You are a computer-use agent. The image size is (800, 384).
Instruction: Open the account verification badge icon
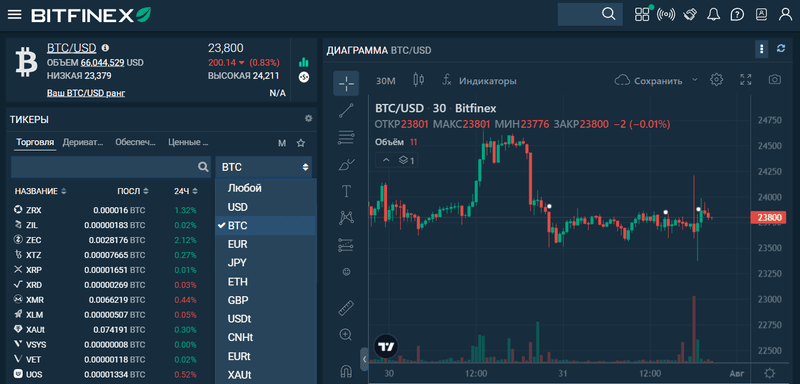(x=761, y=14)
